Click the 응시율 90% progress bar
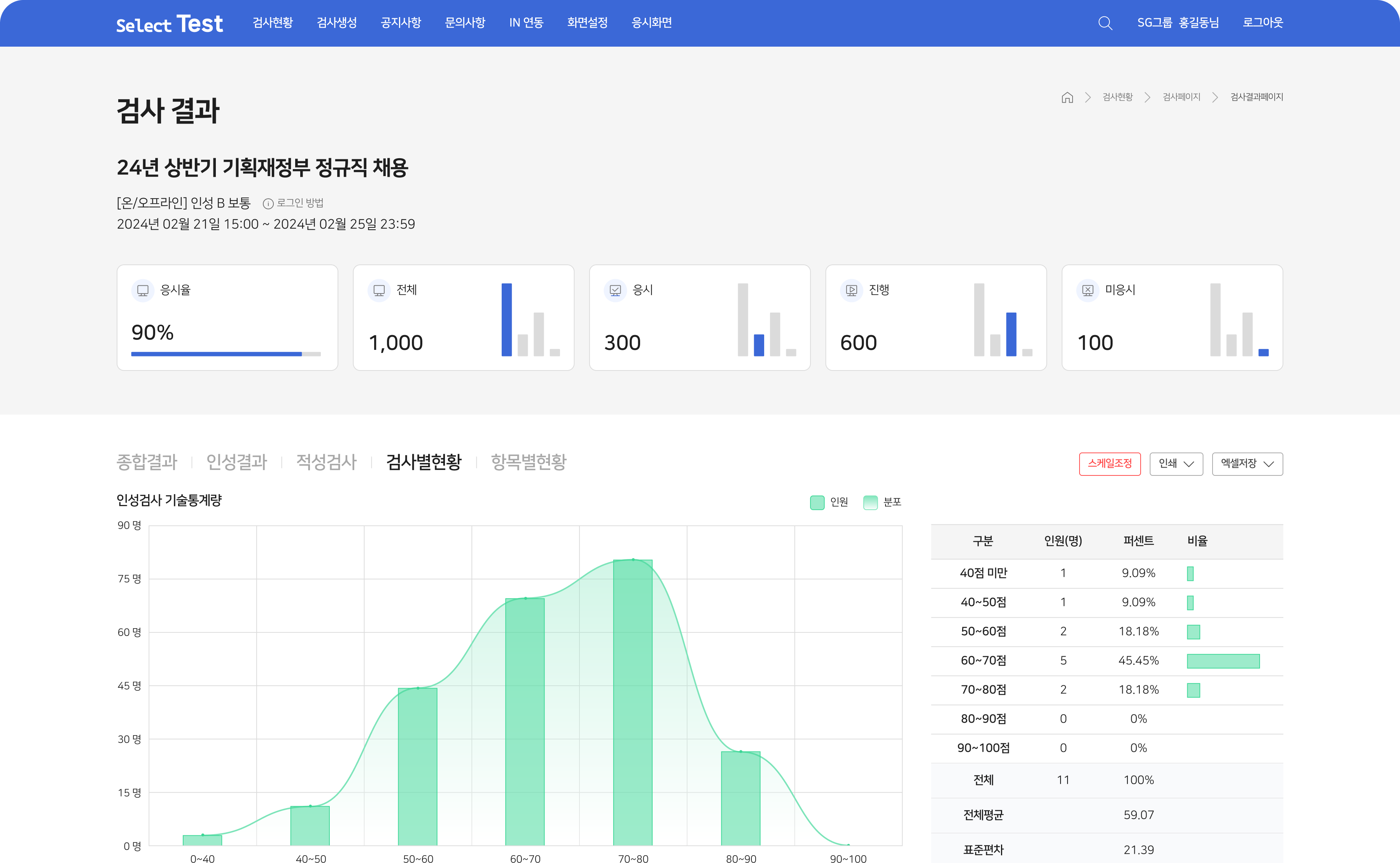1400x863 pixels. [226, 354]
